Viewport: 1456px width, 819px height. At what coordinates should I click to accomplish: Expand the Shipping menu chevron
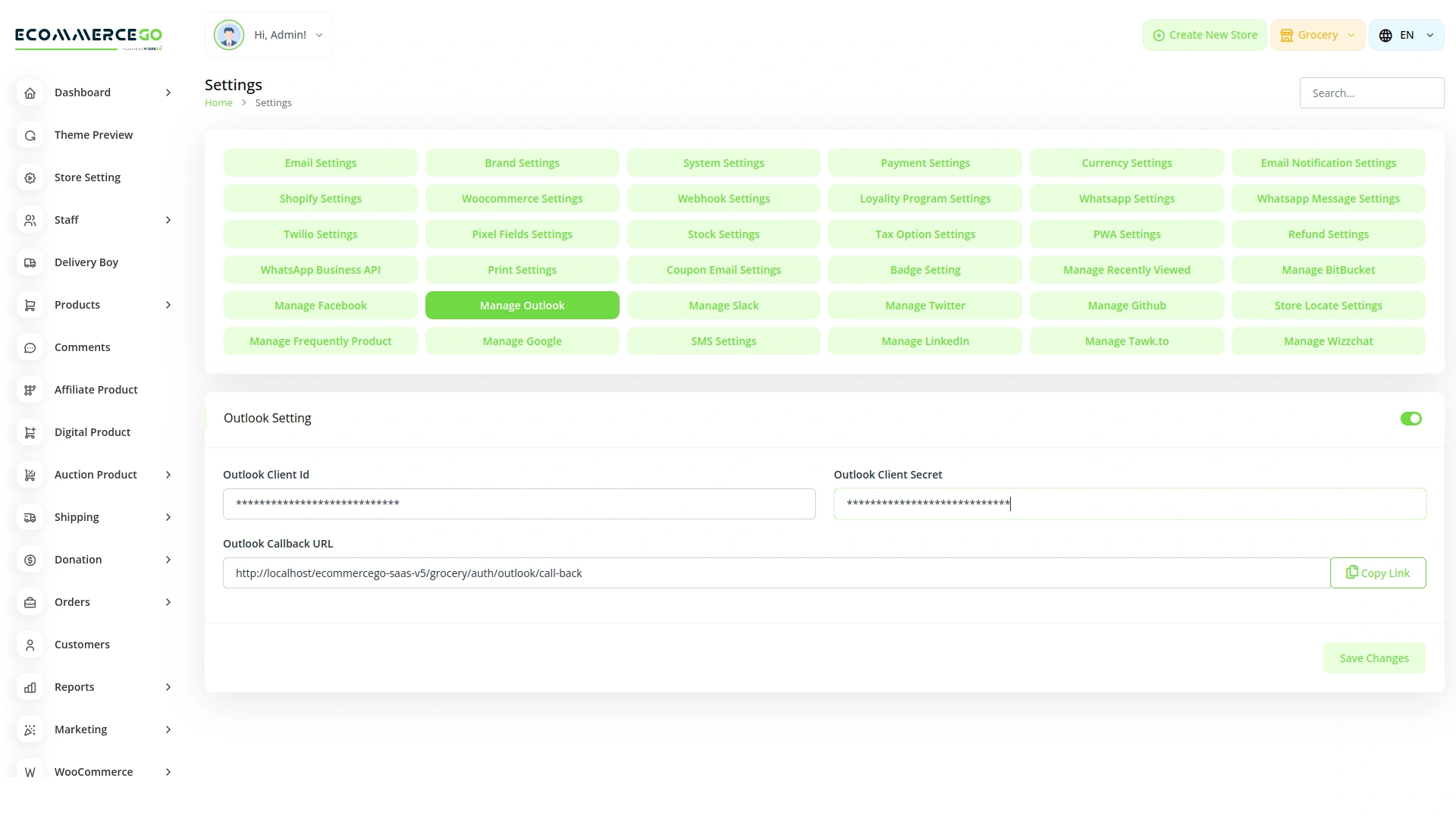(168, 517)
